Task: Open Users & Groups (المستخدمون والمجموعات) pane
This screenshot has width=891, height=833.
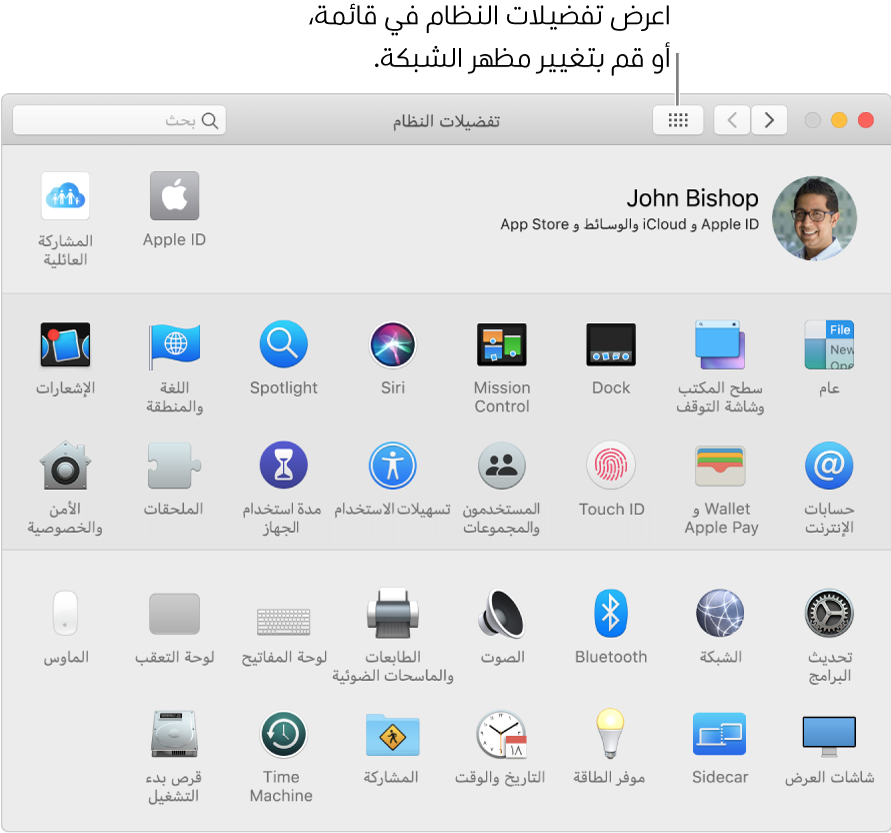Action: click(502, 466)
